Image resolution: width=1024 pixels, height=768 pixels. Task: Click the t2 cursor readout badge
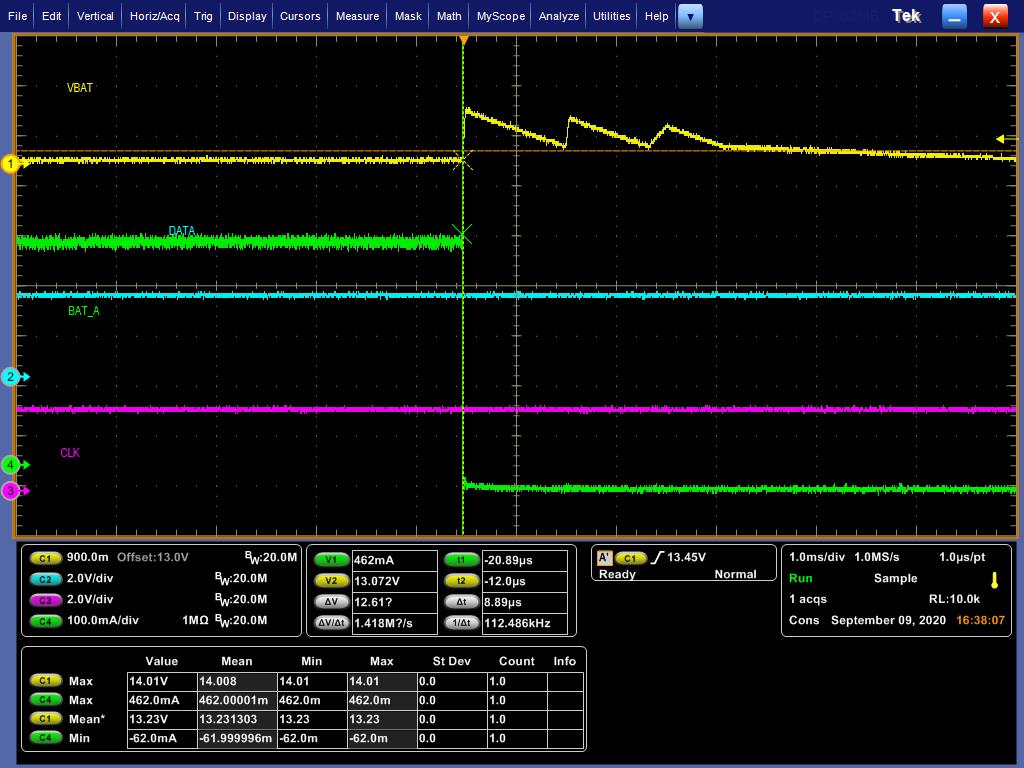461,581
